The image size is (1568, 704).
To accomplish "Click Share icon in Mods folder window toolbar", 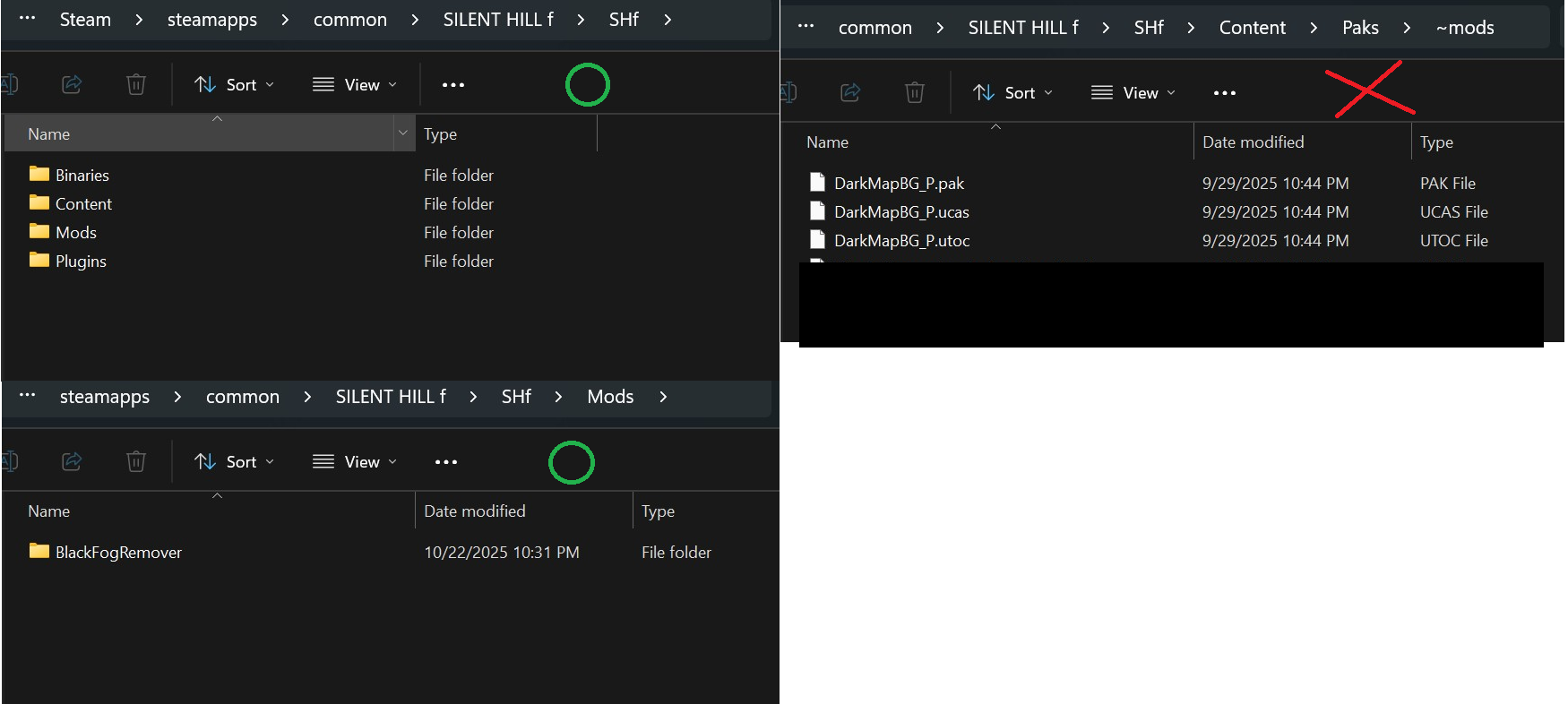I will (72, 461).
